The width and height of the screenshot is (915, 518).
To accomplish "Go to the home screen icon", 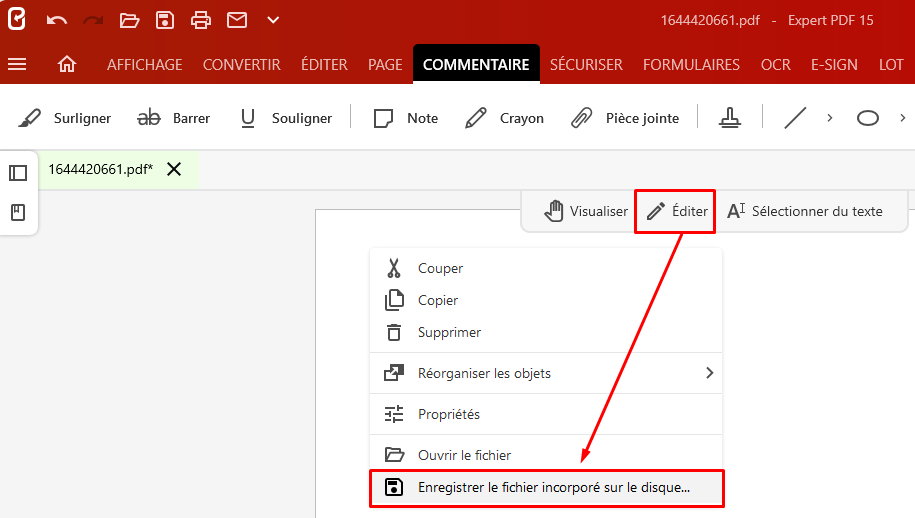I will point(67,64).
